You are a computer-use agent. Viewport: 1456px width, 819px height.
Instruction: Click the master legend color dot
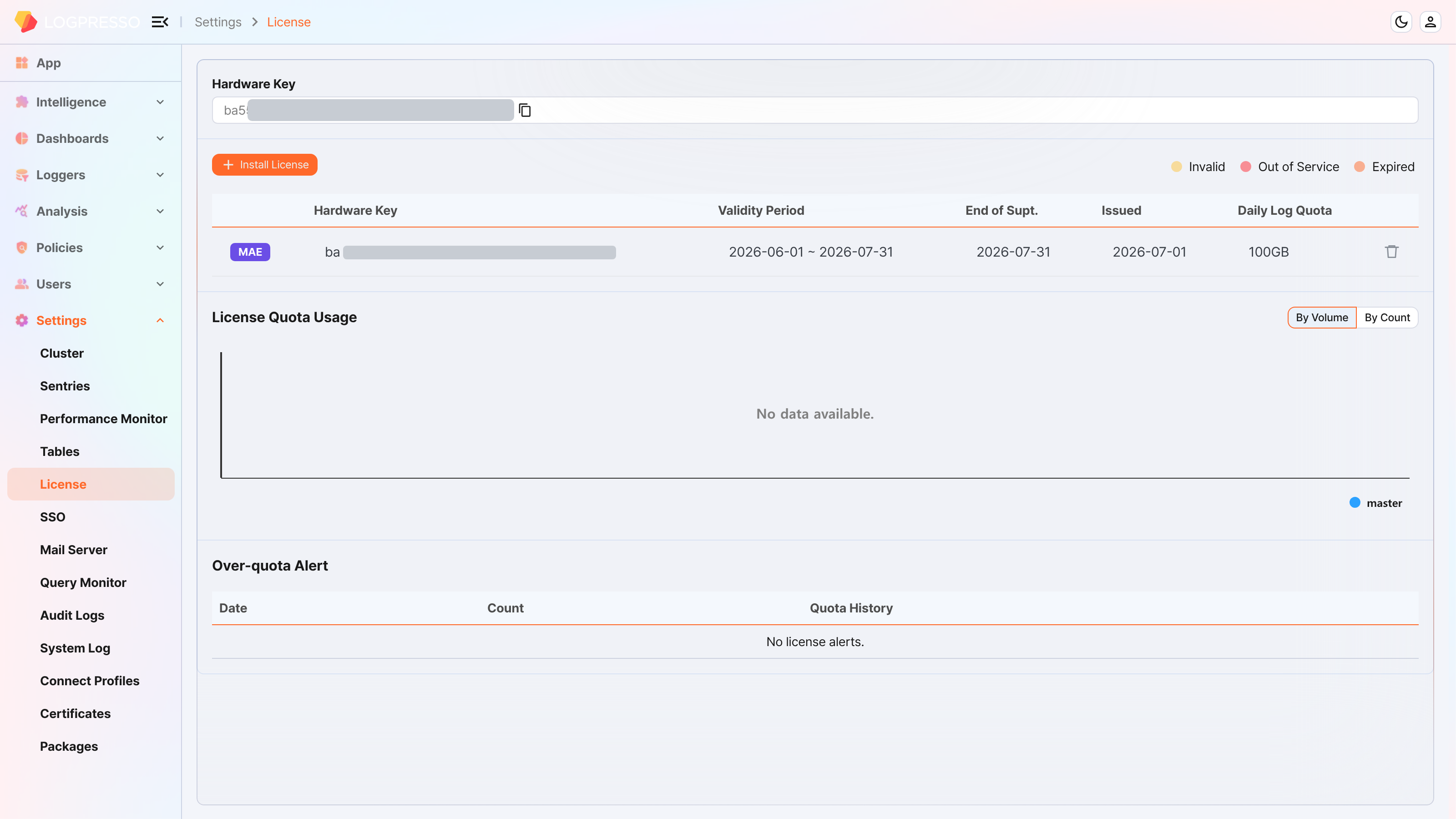pyautogui.click(x=1355, y=502)
